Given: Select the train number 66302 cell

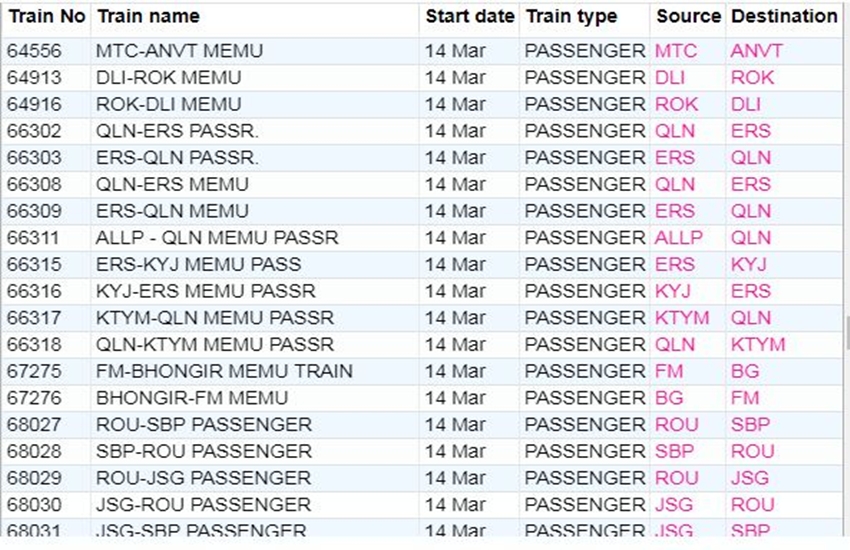Looking at the screenshot, I should click(x=34, y=131).
